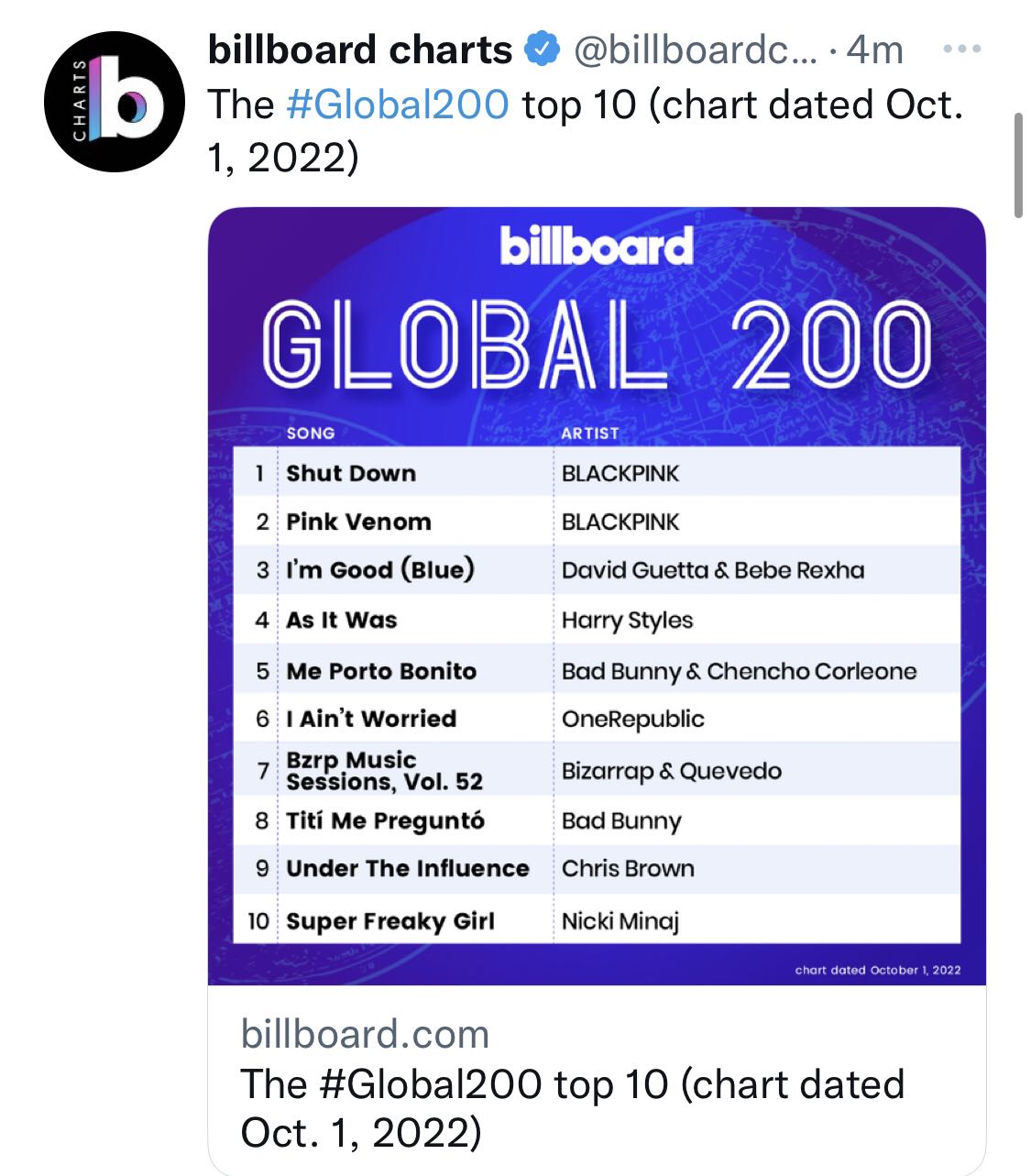Screen dimensions: 1031x1176
Task: Open the @billboardc... handle link
Action: coord(696,49)
